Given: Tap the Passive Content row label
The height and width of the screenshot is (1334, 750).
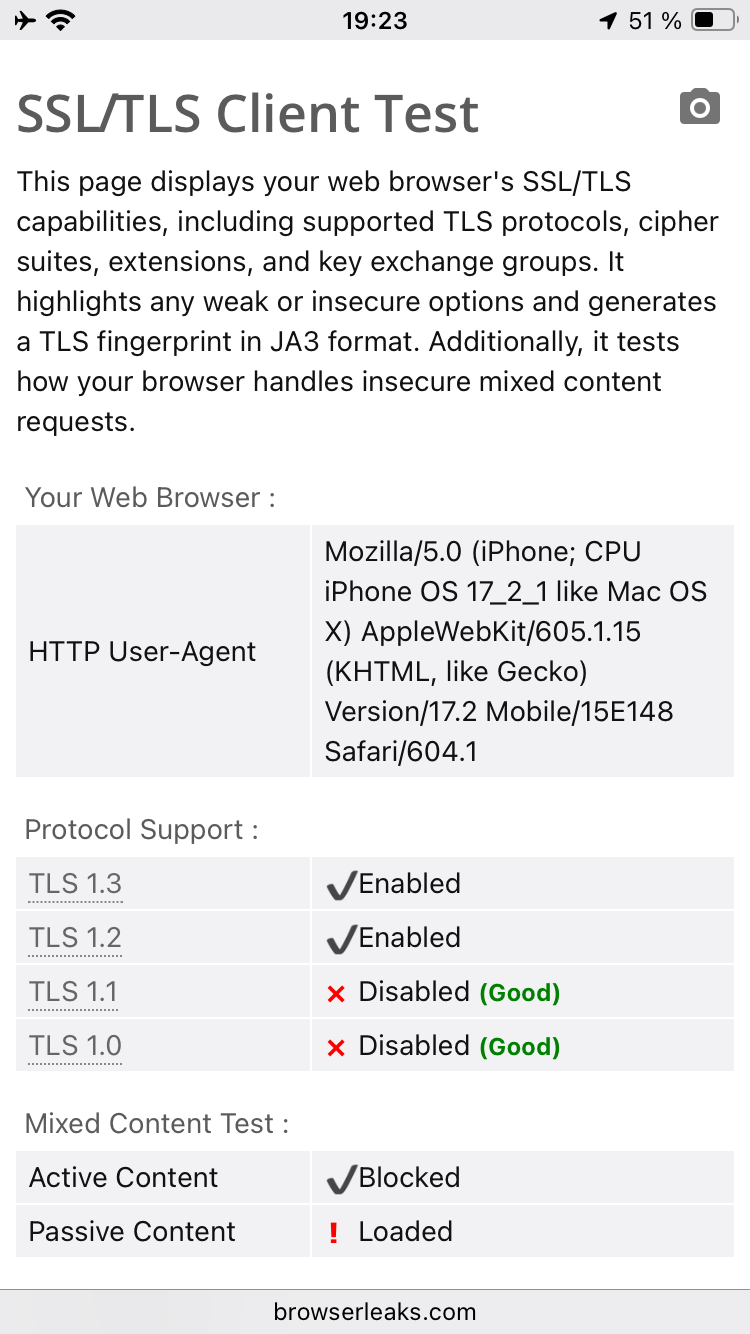Looking at the screenshot, I should point(132,1231).
